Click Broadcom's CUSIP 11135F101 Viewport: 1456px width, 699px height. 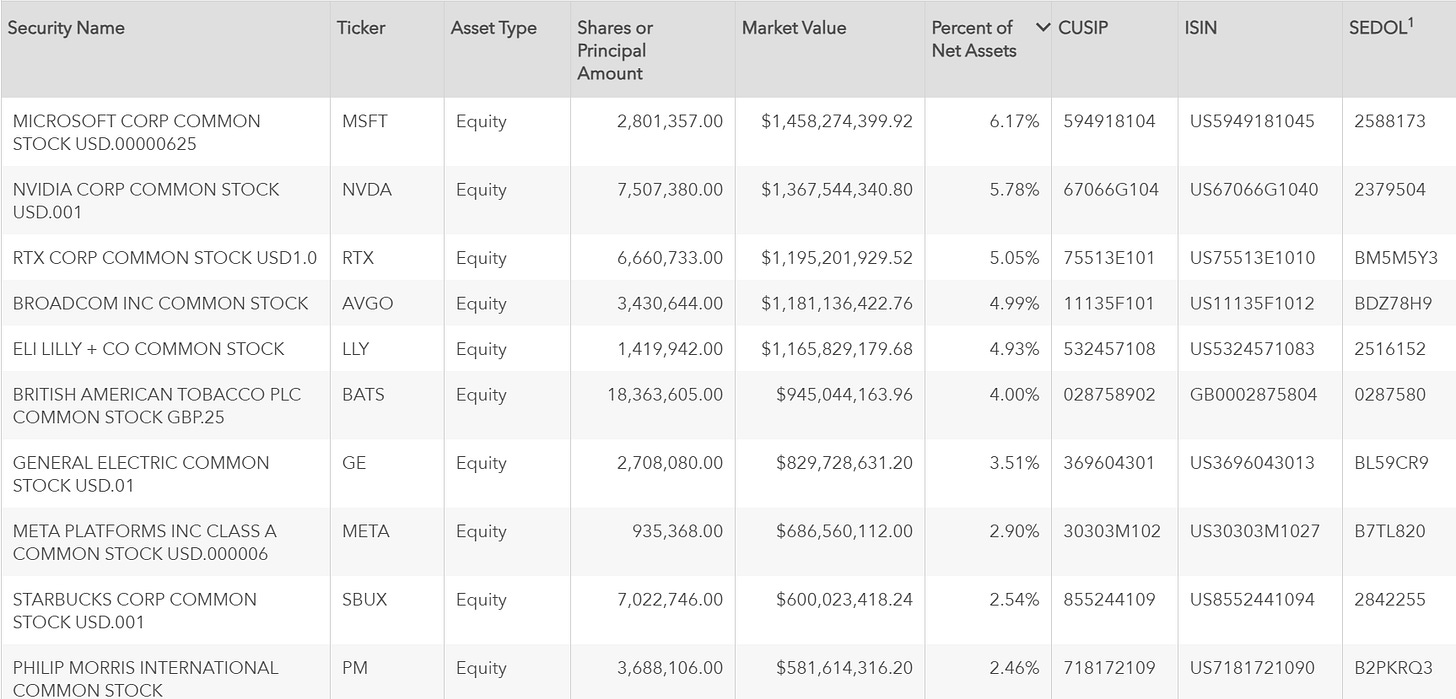(1109, 303)
